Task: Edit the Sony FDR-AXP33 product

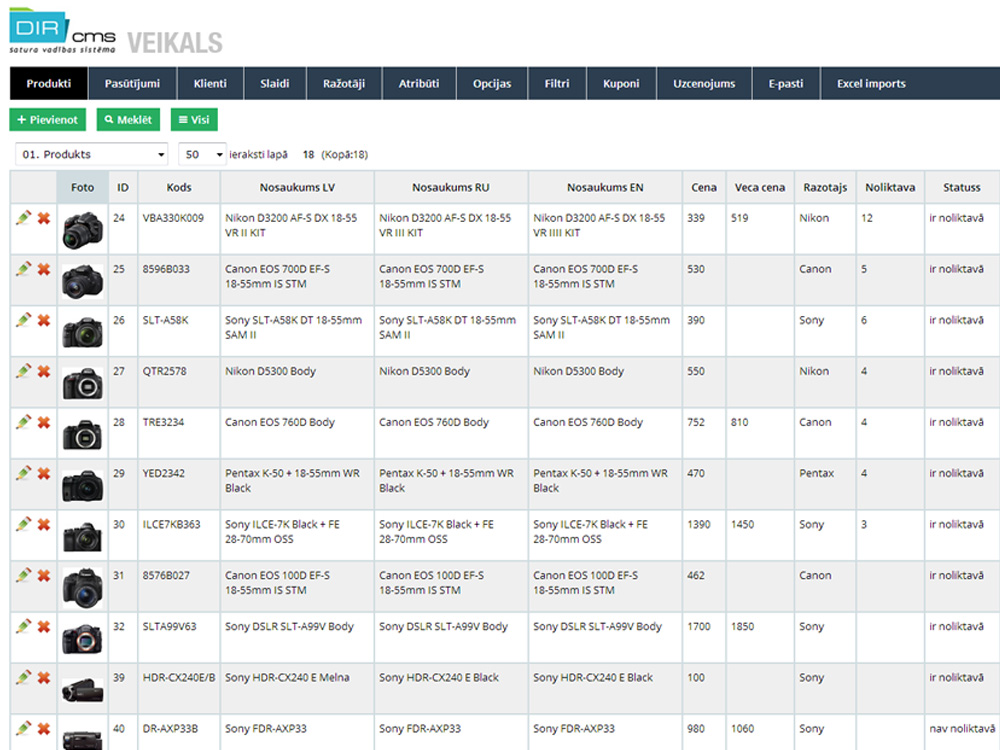Action: pyautogui.click(x=24, y=728)
